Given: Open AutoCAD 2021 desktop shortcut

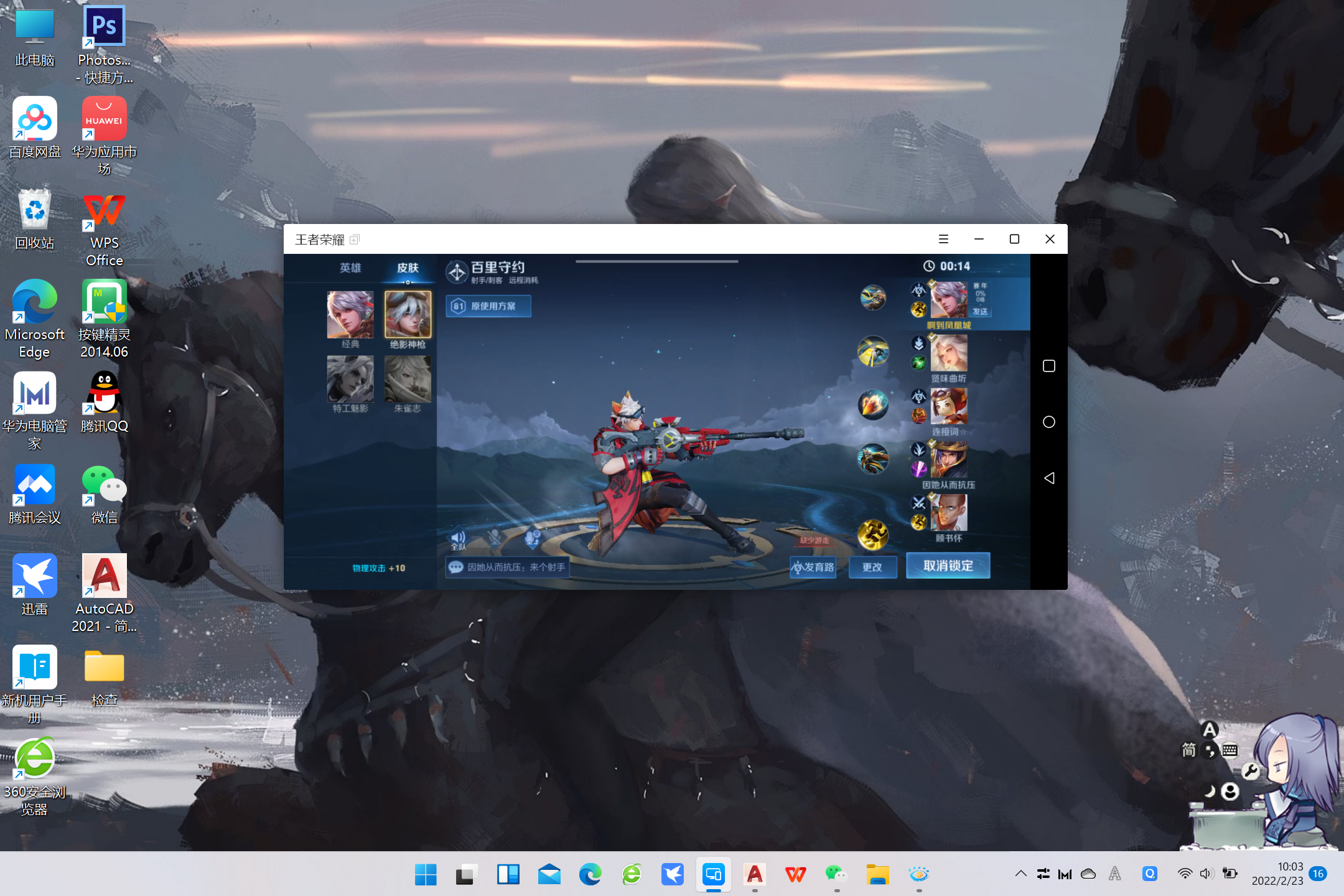Looking at the screenshot, I should click(x=104, y=594).
